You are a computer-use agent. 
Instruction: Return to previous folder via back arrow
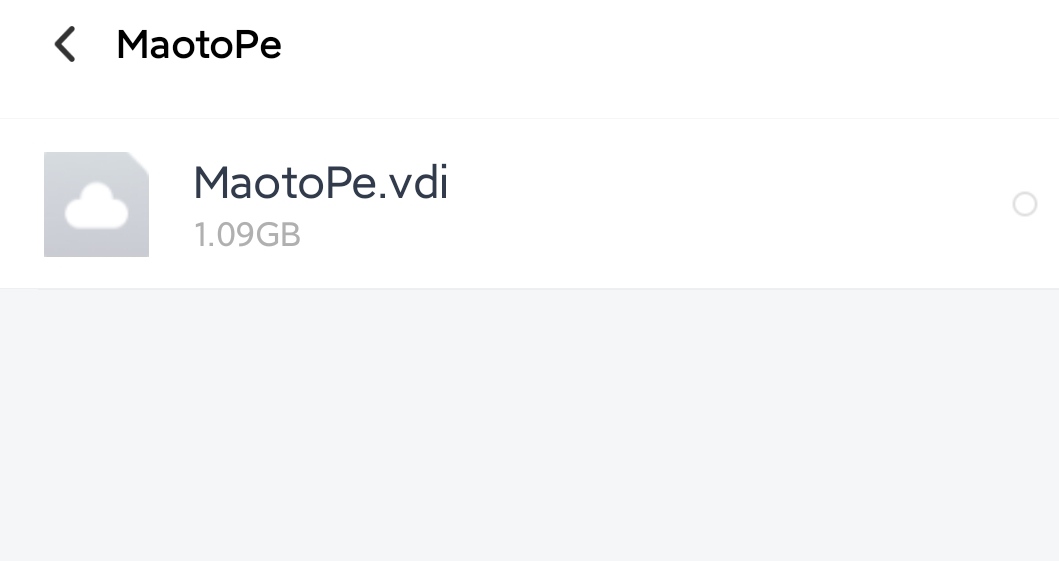pos(65,45)
